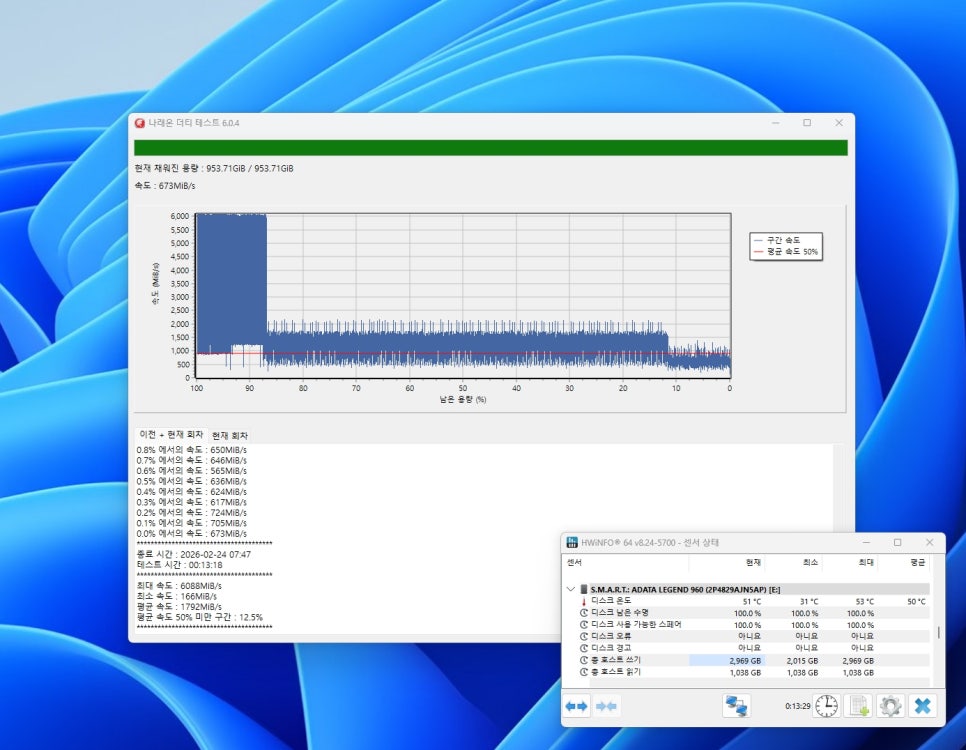966x750 pixels.
Task: Click the expand columns blue arrows icon
Action: [577, 706]
